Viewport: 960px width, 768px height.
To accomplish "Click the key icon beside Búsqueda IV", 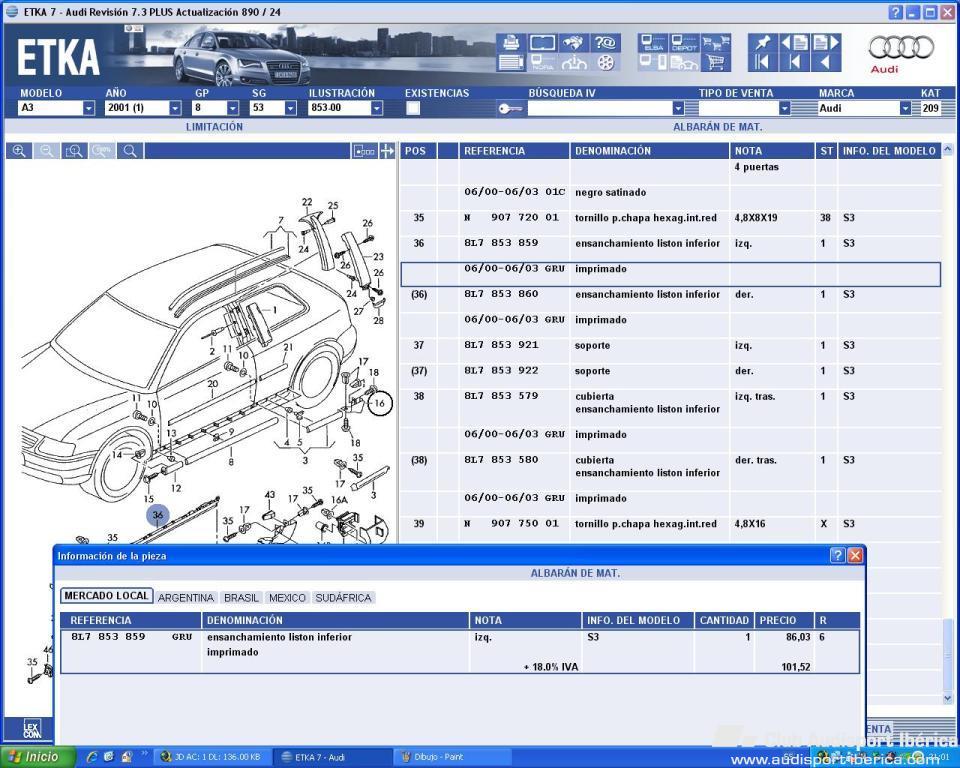I will pos(510,108).
